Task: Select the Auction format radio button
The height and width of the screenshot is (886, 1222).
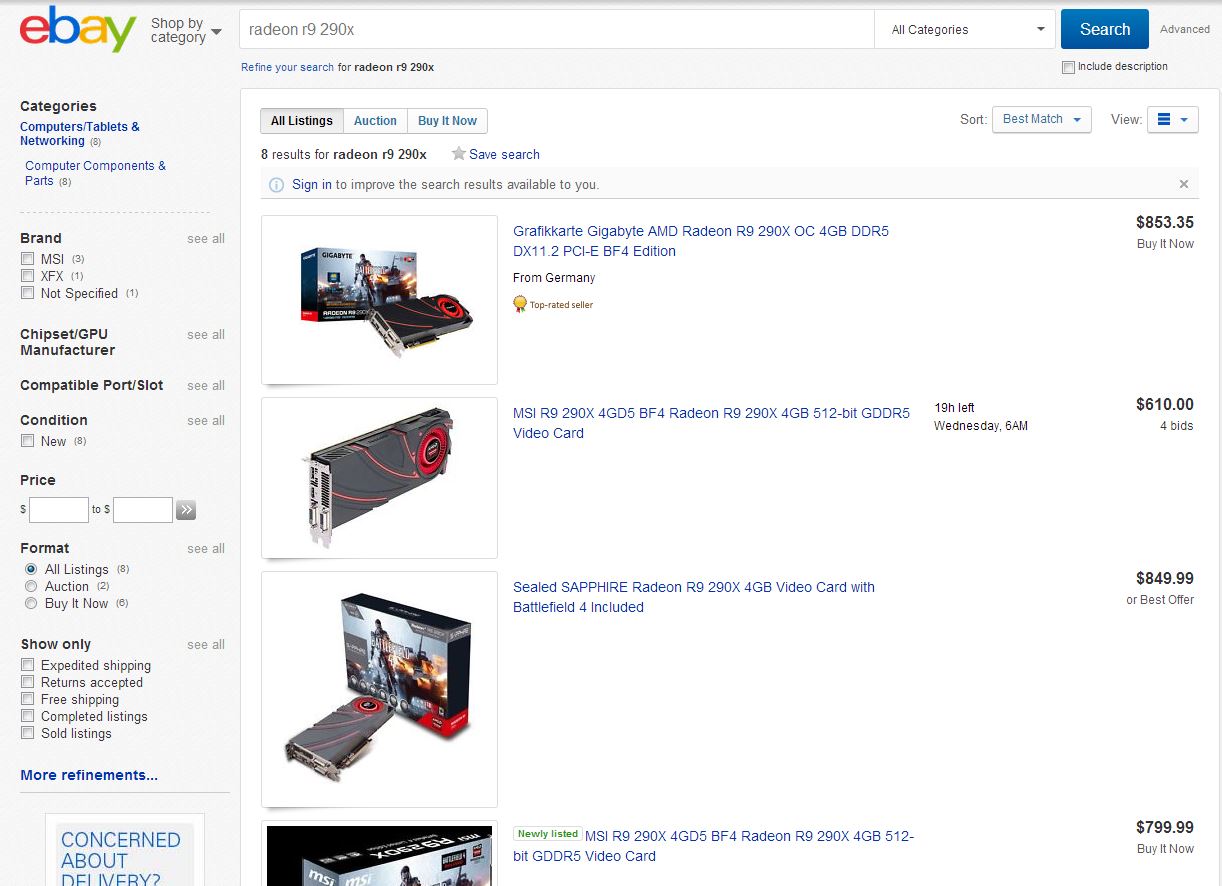Action: tap(31, 586)
